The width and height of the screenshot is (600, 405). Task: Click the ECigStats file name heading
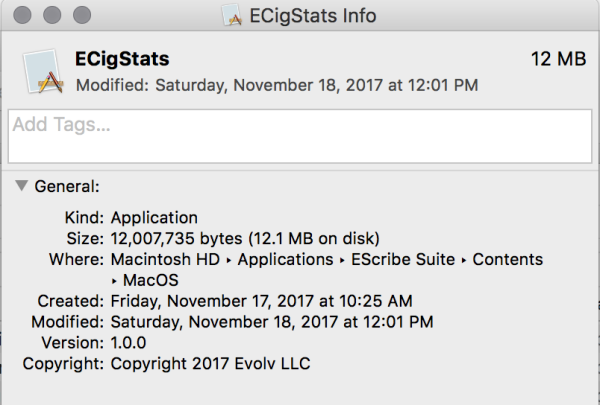pyautogui.click(x=122, y=60)
